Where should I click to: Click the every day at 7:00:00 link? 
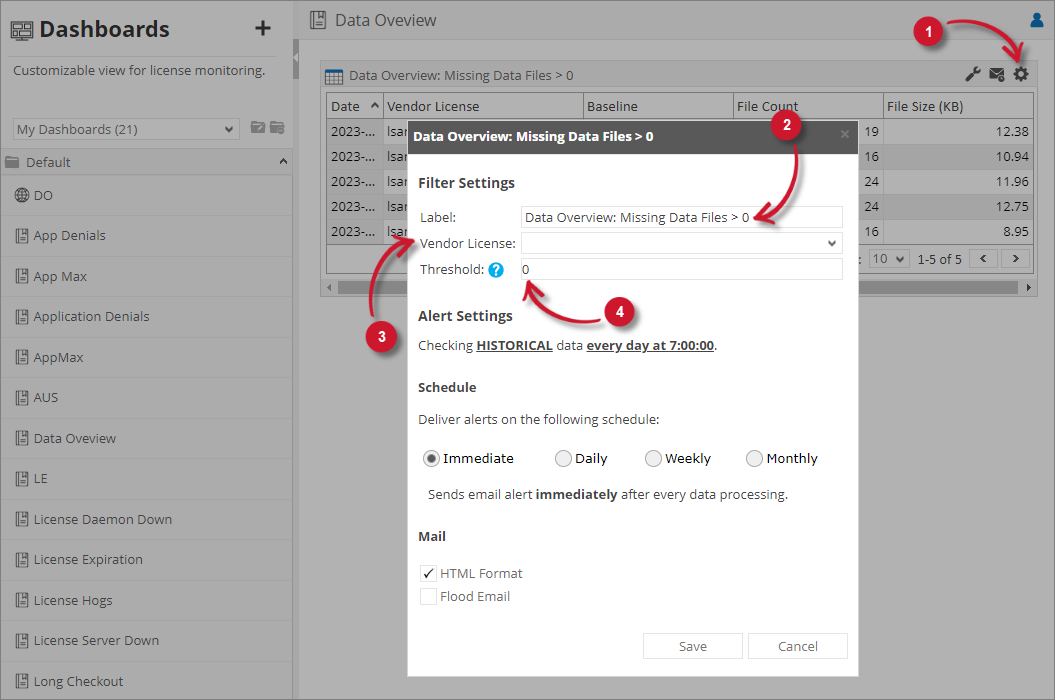650,345
